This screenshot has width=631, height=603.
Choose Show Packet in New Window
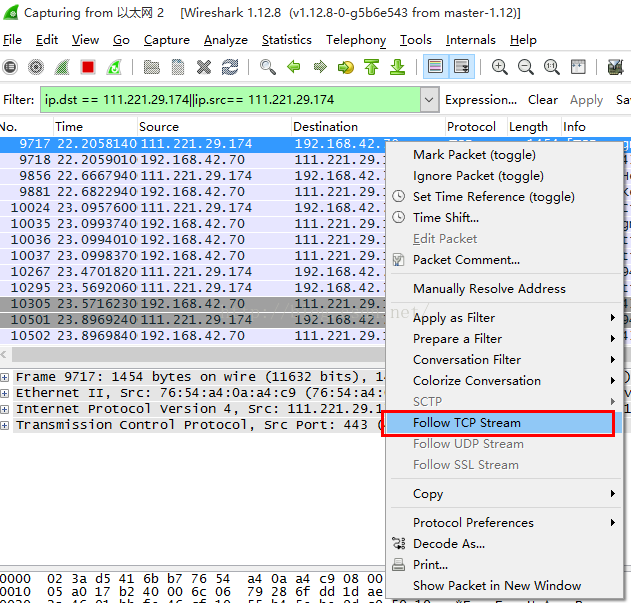tap(505, 585)
